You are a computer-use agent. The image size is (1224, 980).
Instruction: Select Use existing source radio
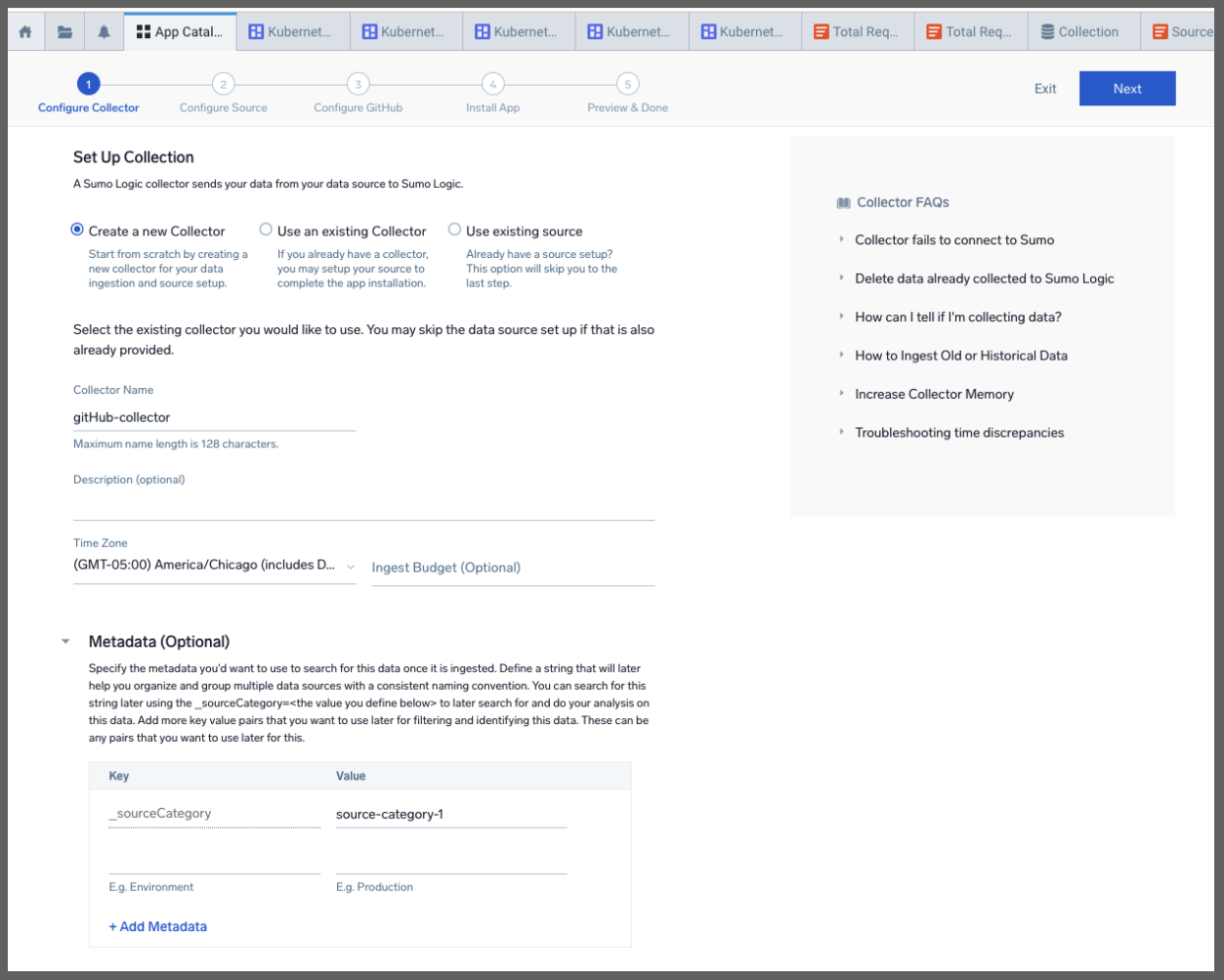point(454,230)
